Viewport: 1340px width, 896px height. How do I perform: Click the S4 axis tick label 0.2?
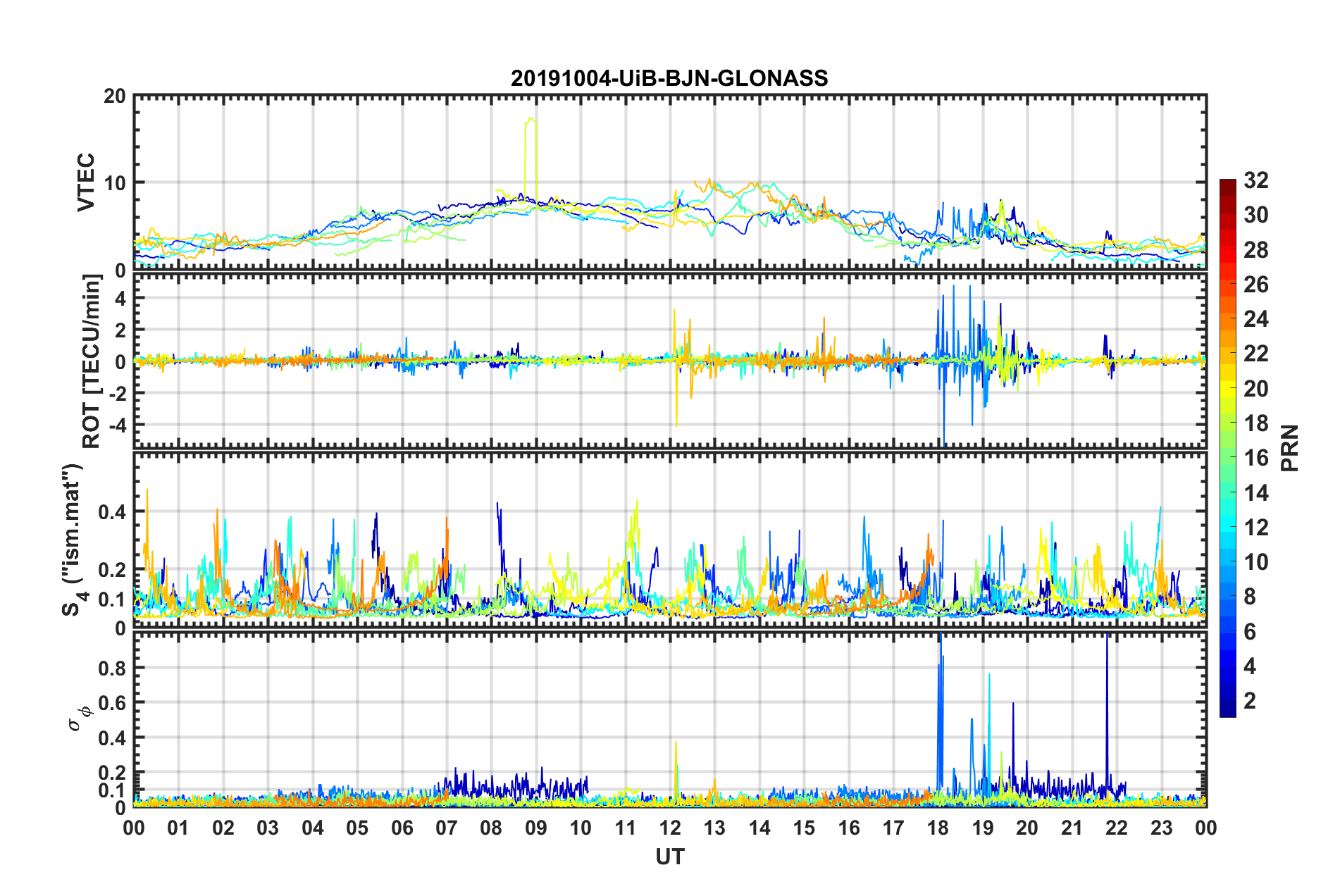[112, 570]
